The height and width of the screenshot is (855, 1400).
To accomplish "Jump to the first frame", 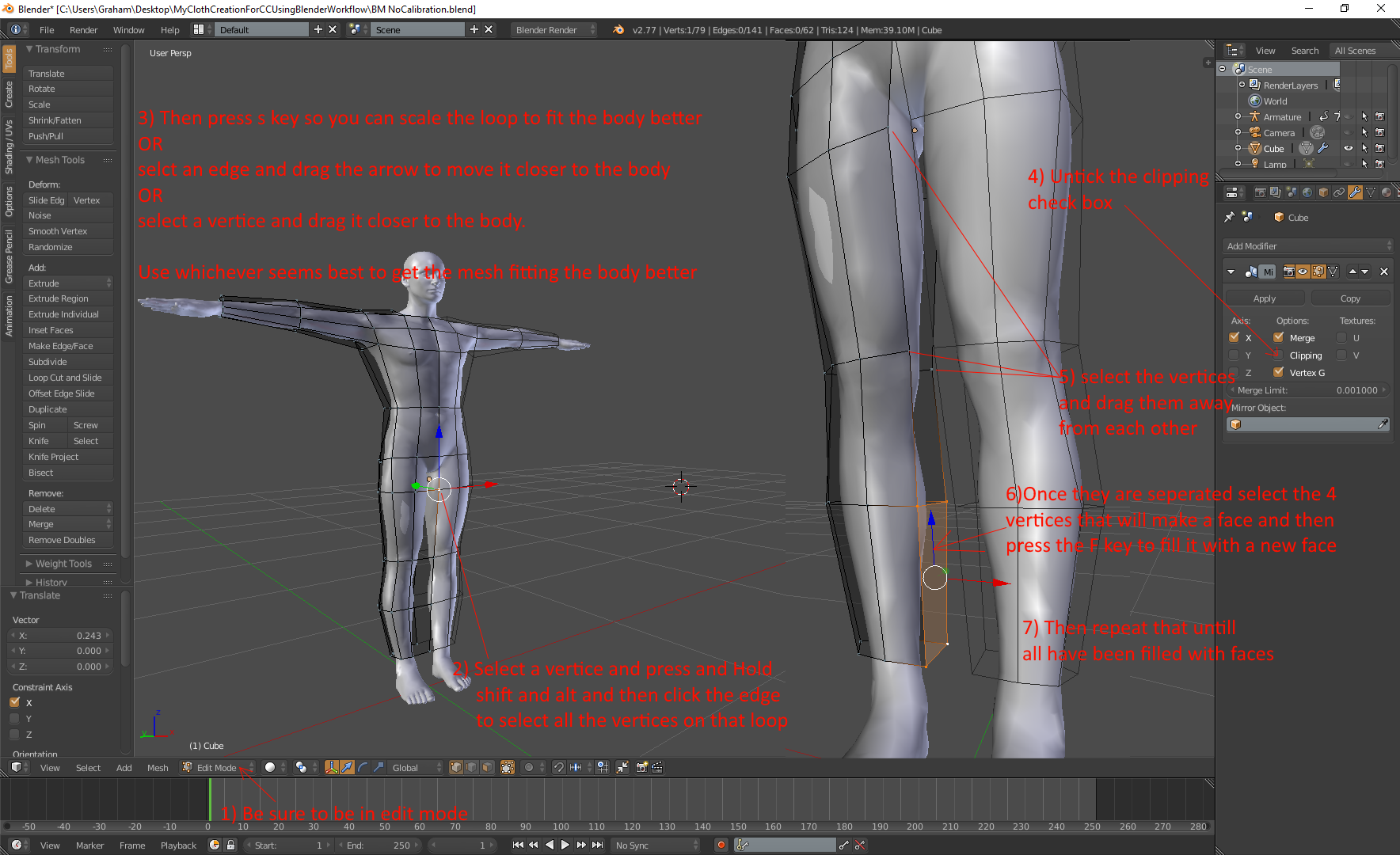I will coord(518,845).
